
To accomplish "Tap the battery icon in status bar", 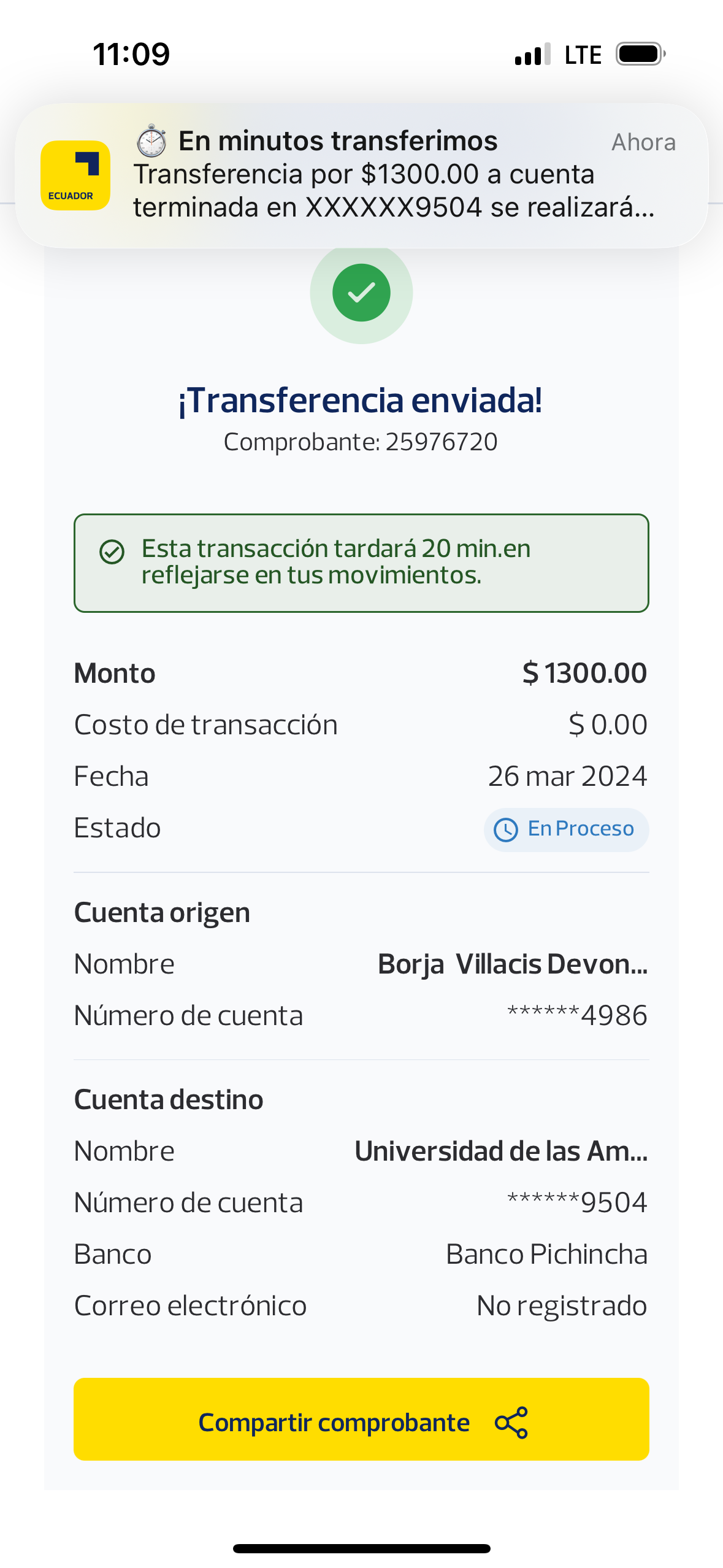I will tap(640, 54).
